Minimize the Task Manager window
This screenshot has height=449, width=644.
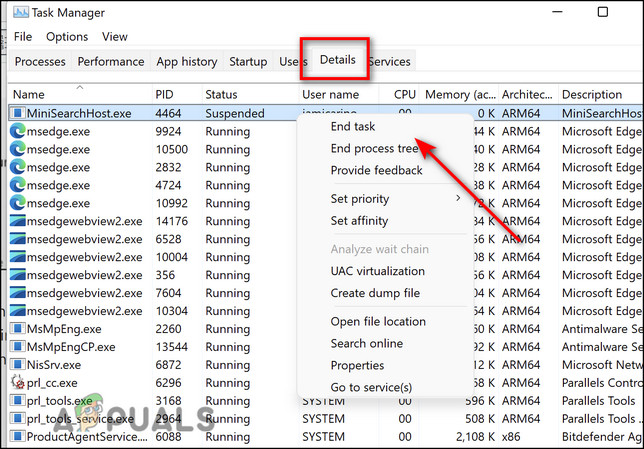point(557,12)
